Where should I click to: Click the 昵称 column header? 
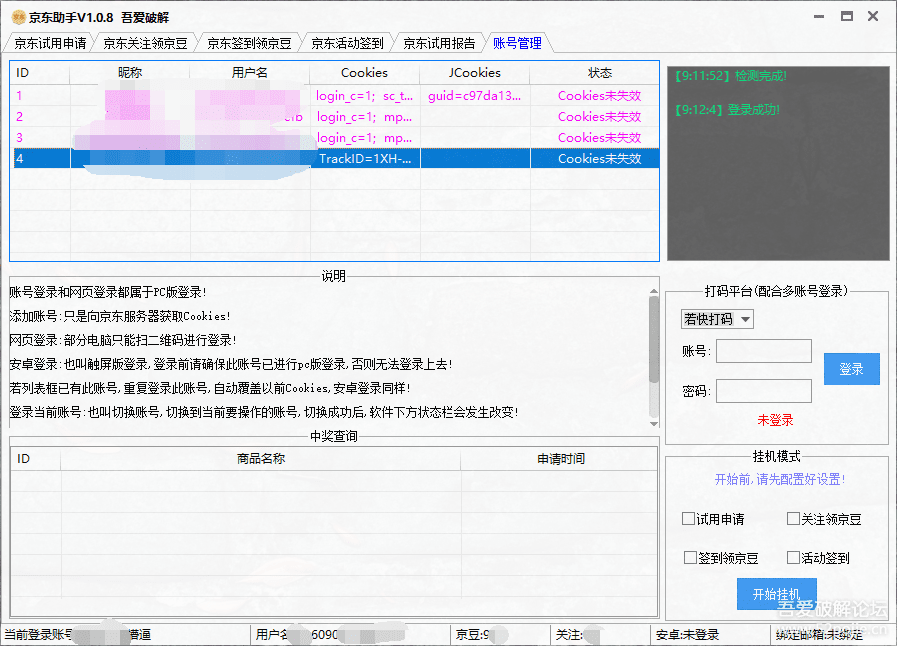point(130,73)
